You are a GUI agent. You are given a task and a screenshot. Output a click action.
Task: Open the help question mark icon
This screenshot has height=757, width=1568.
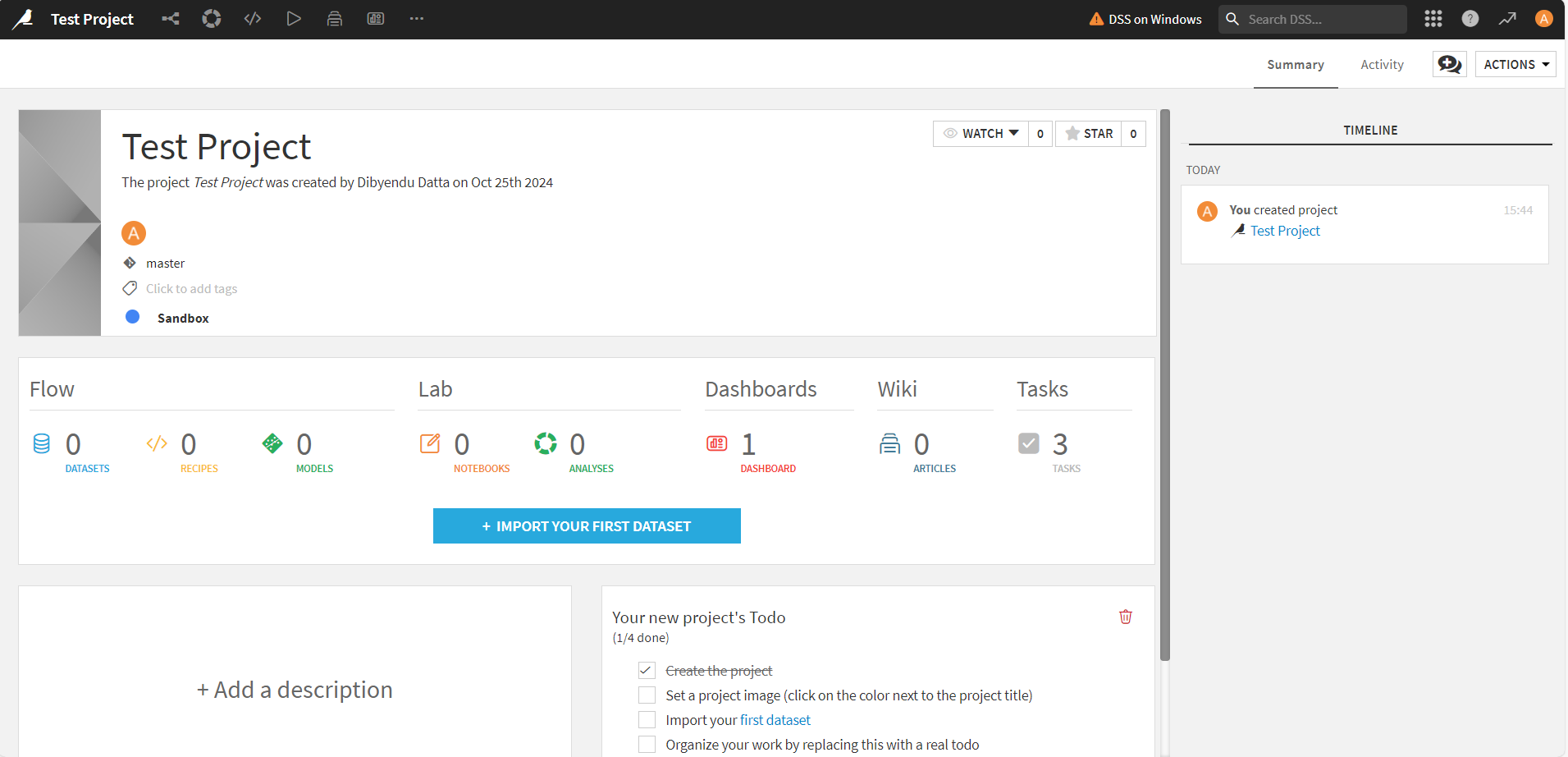pyautogui.click(x=1470, y=19)
